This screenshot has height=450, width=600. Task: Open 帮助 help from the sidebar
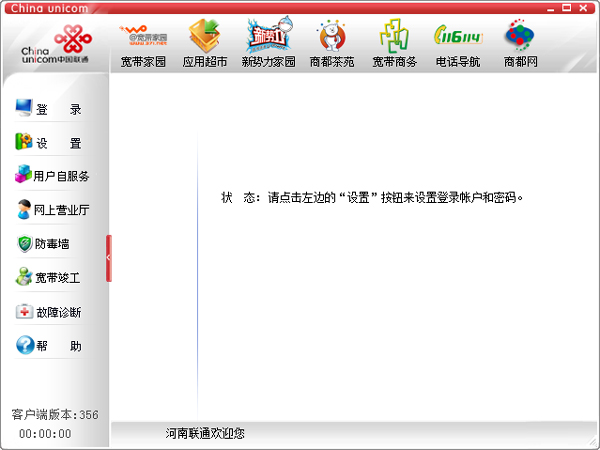55,346
